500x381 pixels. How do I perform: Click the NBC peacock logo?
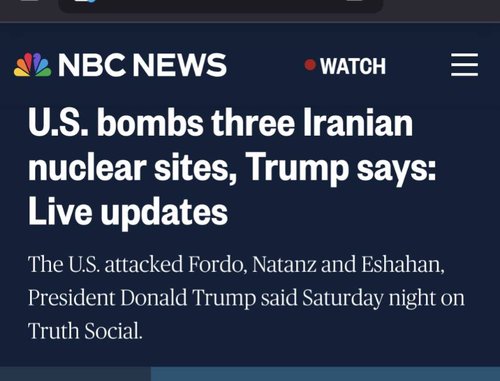click(33, 65)
